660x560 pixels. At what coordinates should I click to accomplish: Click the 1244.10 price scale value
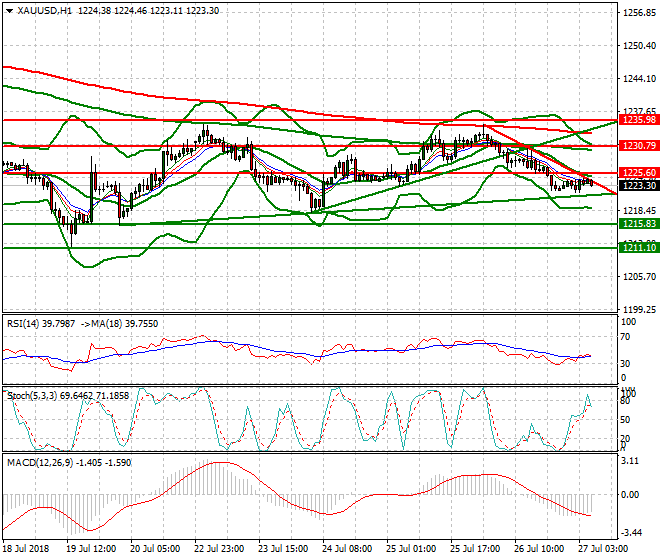(639, 79)
